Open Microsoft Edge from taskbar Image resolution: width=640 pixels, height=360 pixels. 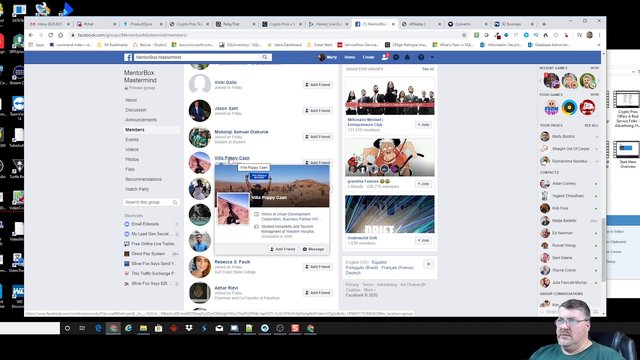click(98, 328)
